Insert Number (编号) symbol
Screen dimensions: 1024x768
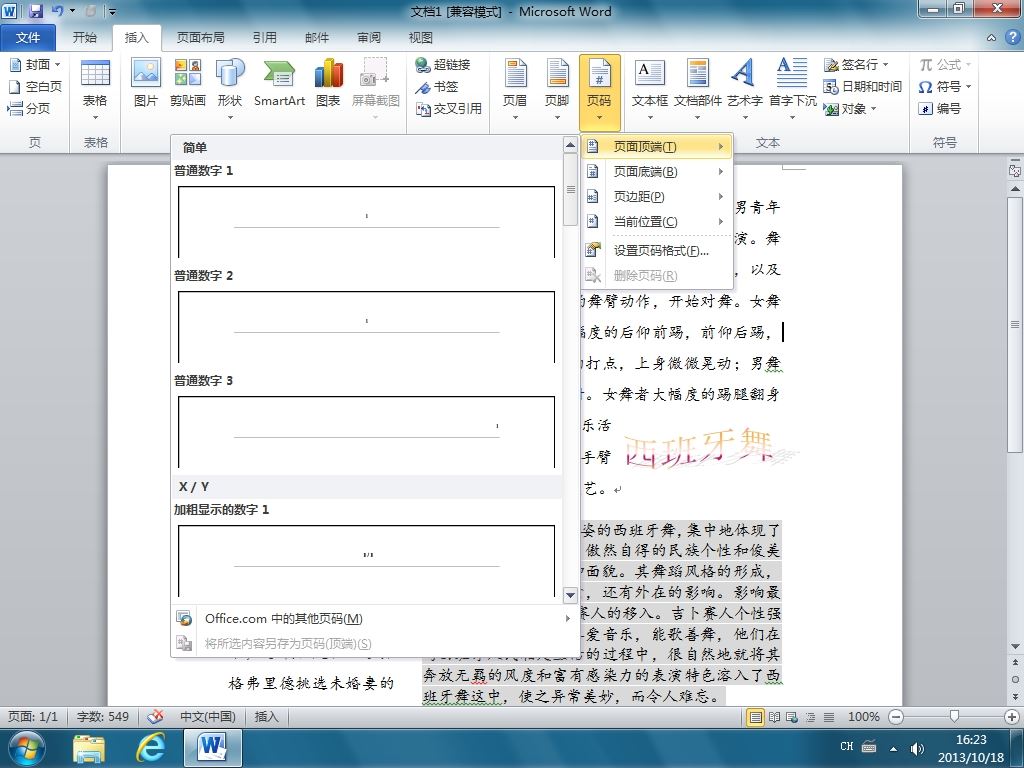(x=939, y=108)
